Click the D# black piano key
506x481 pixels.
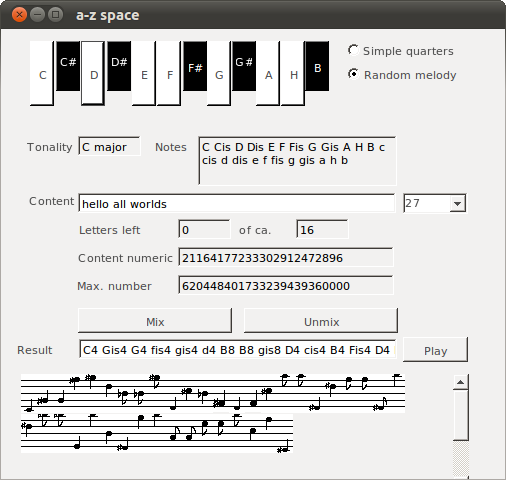119,66
